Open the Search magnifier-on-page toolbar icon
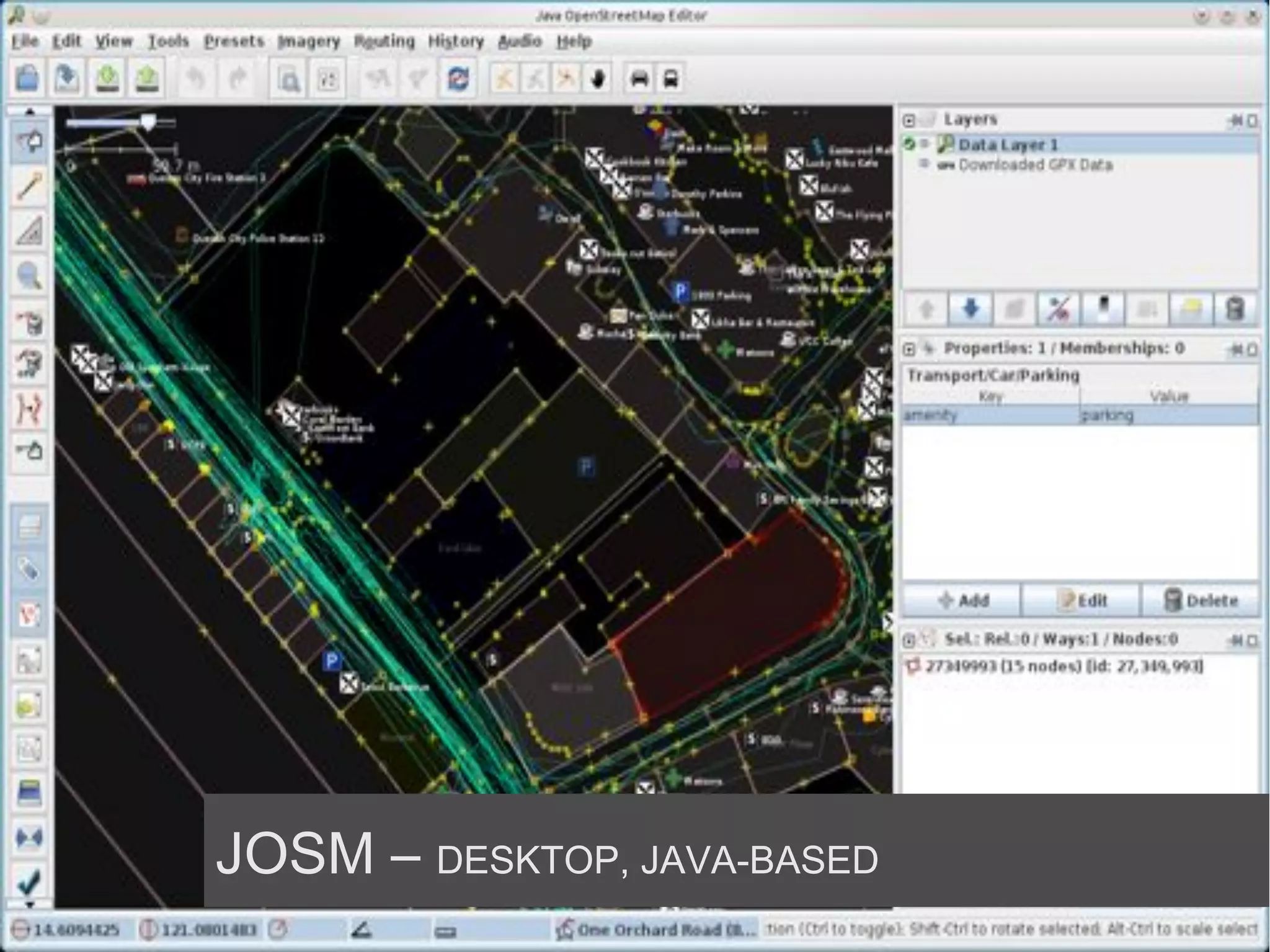This screenshot has height=952, width=1270. (x=288, y=79)
